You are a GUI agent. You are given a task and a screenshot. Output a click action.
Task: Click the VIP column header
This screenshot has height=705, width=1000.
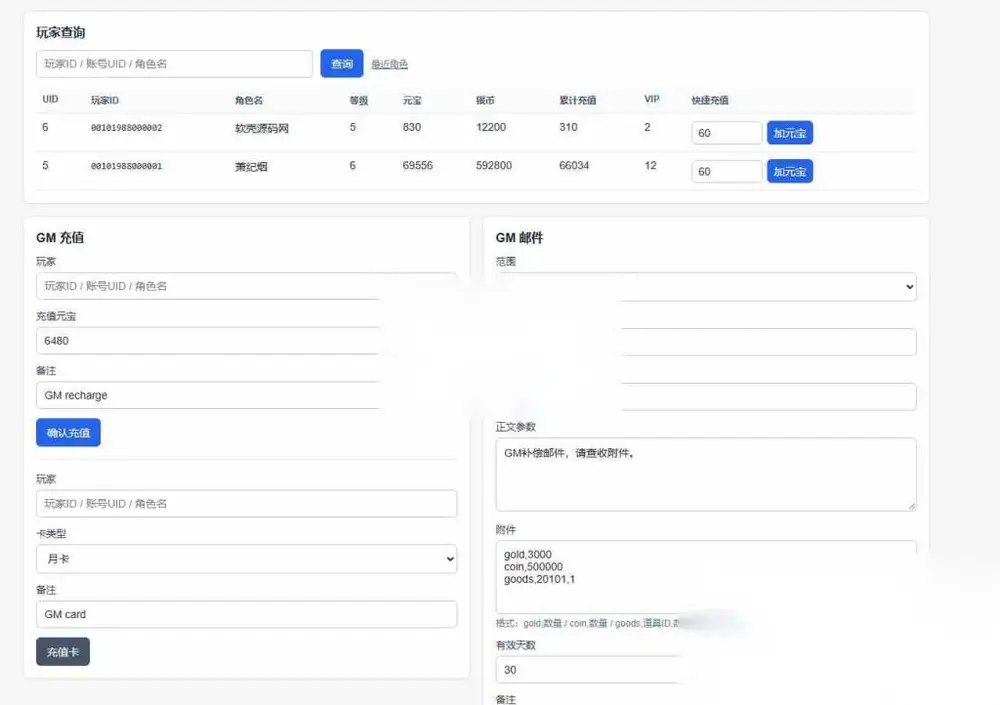tap(652, 100)
